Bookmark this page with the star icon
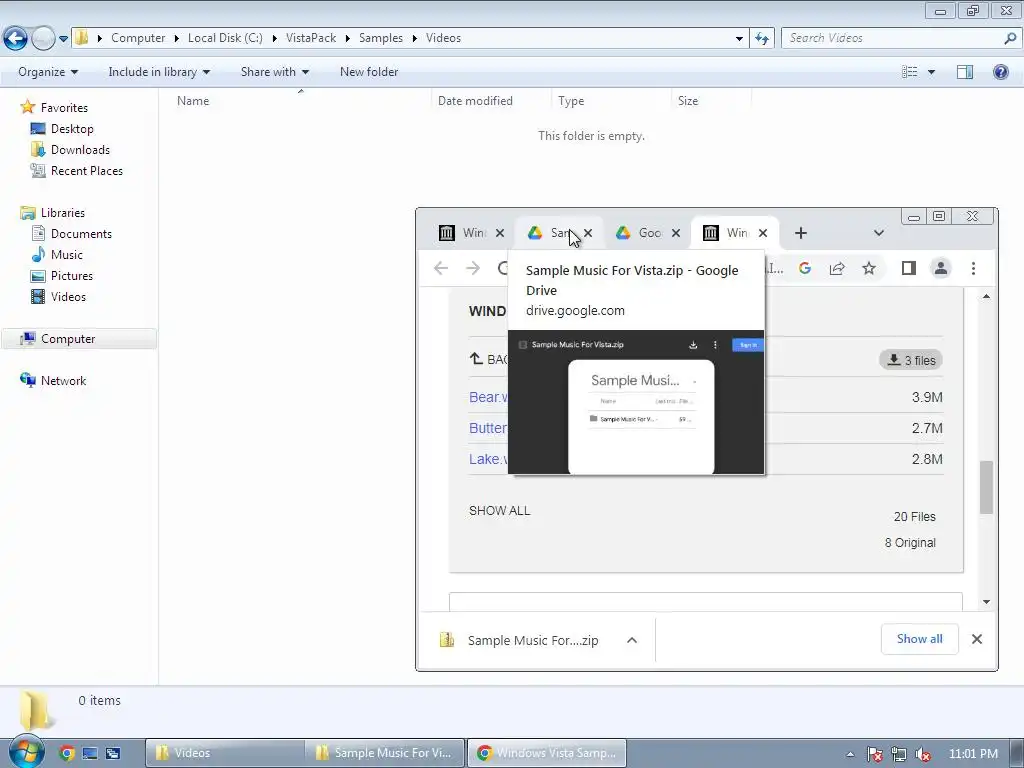The height and width of the screenshot is (768, 1024). (x=869, y=268)
